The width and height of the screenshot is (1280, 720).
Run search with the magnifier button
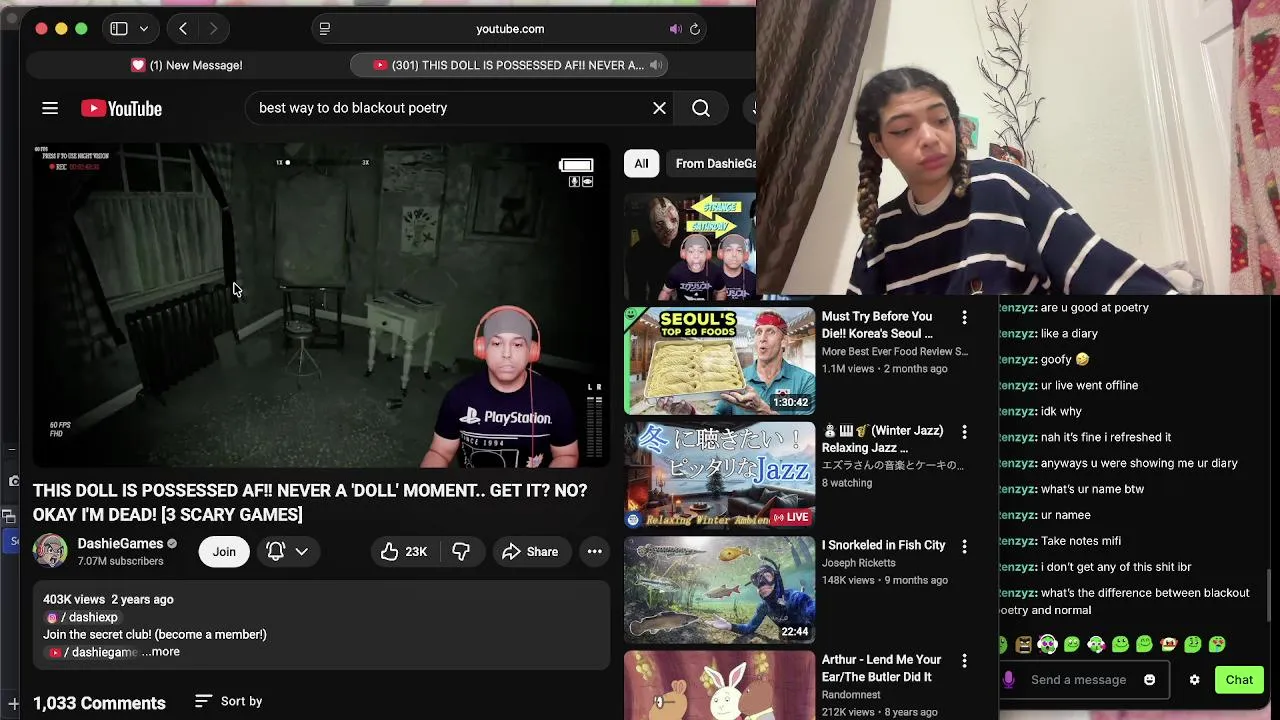click(701, 108)
